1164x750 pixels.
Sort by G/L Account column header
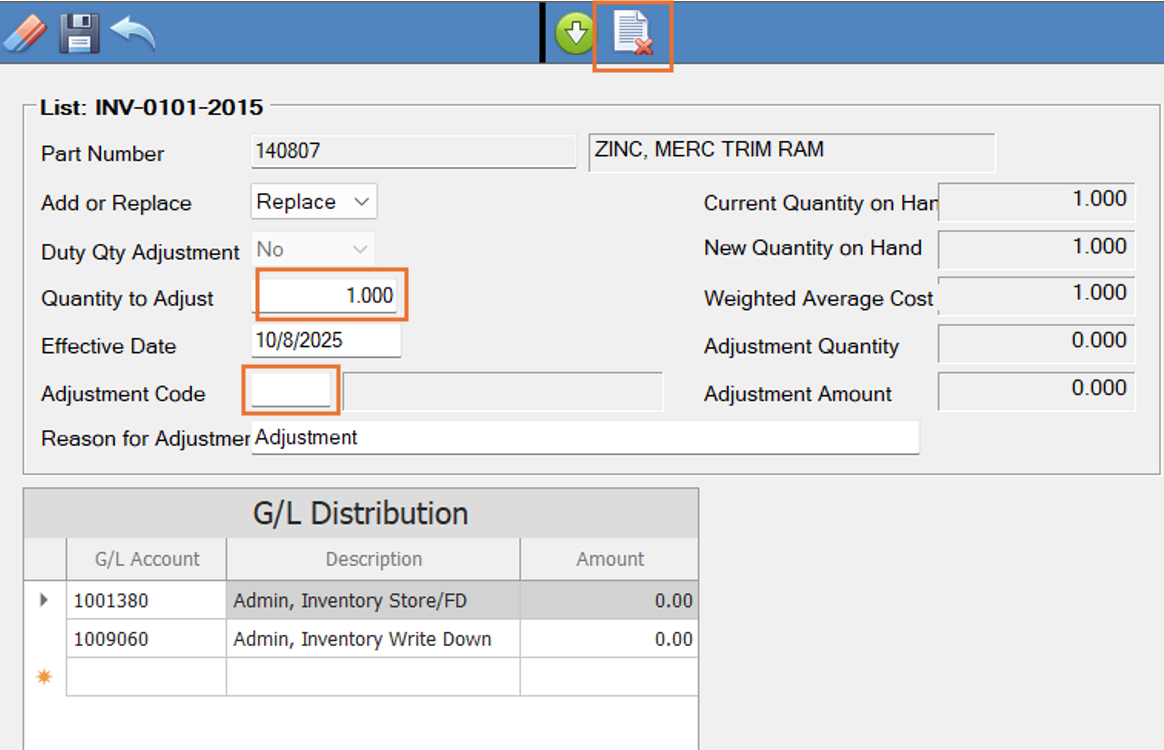click(146, 559)
